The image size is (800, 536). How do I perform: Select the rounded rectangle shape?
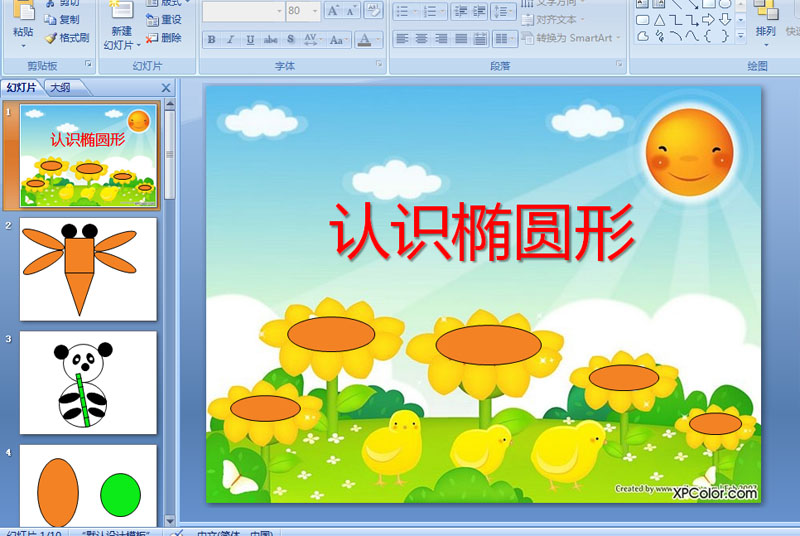(x=643, y=20)
